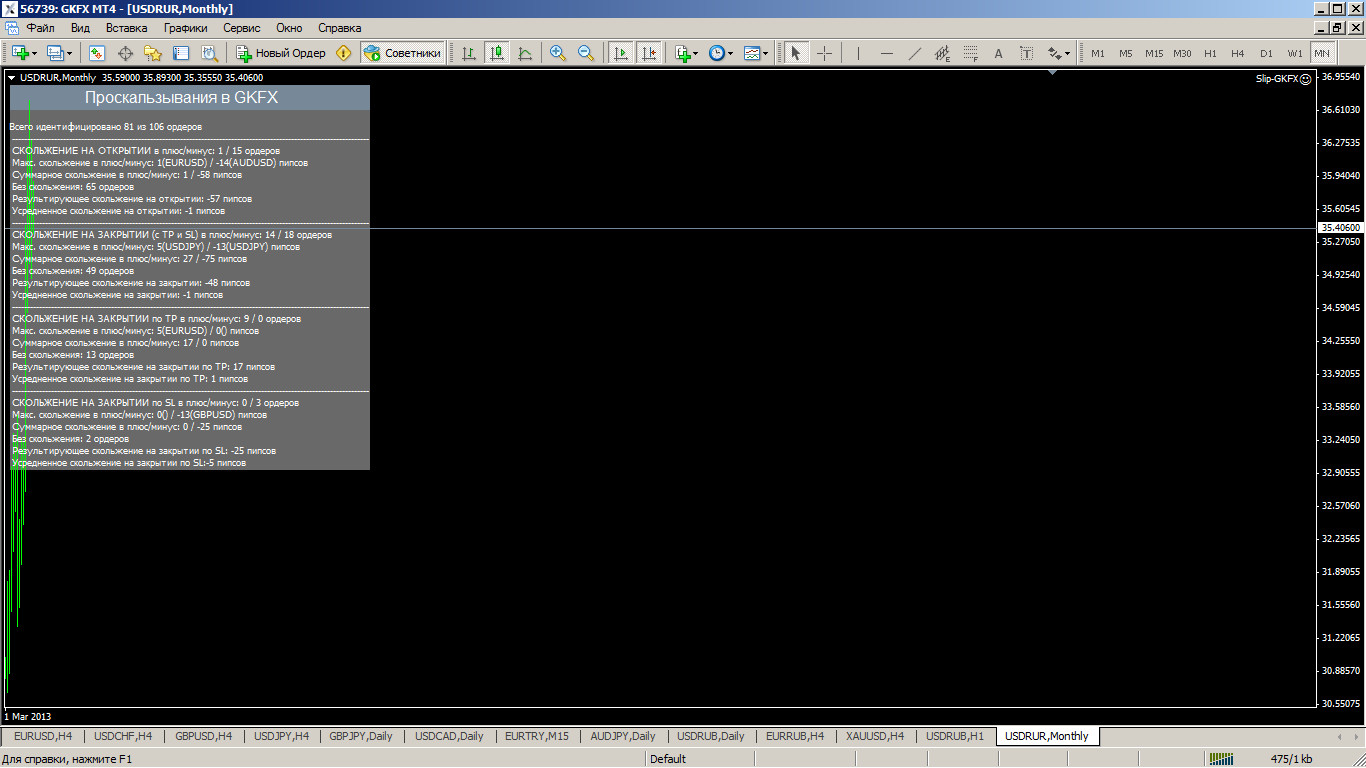Open the Сервис menu

(241, 28)
